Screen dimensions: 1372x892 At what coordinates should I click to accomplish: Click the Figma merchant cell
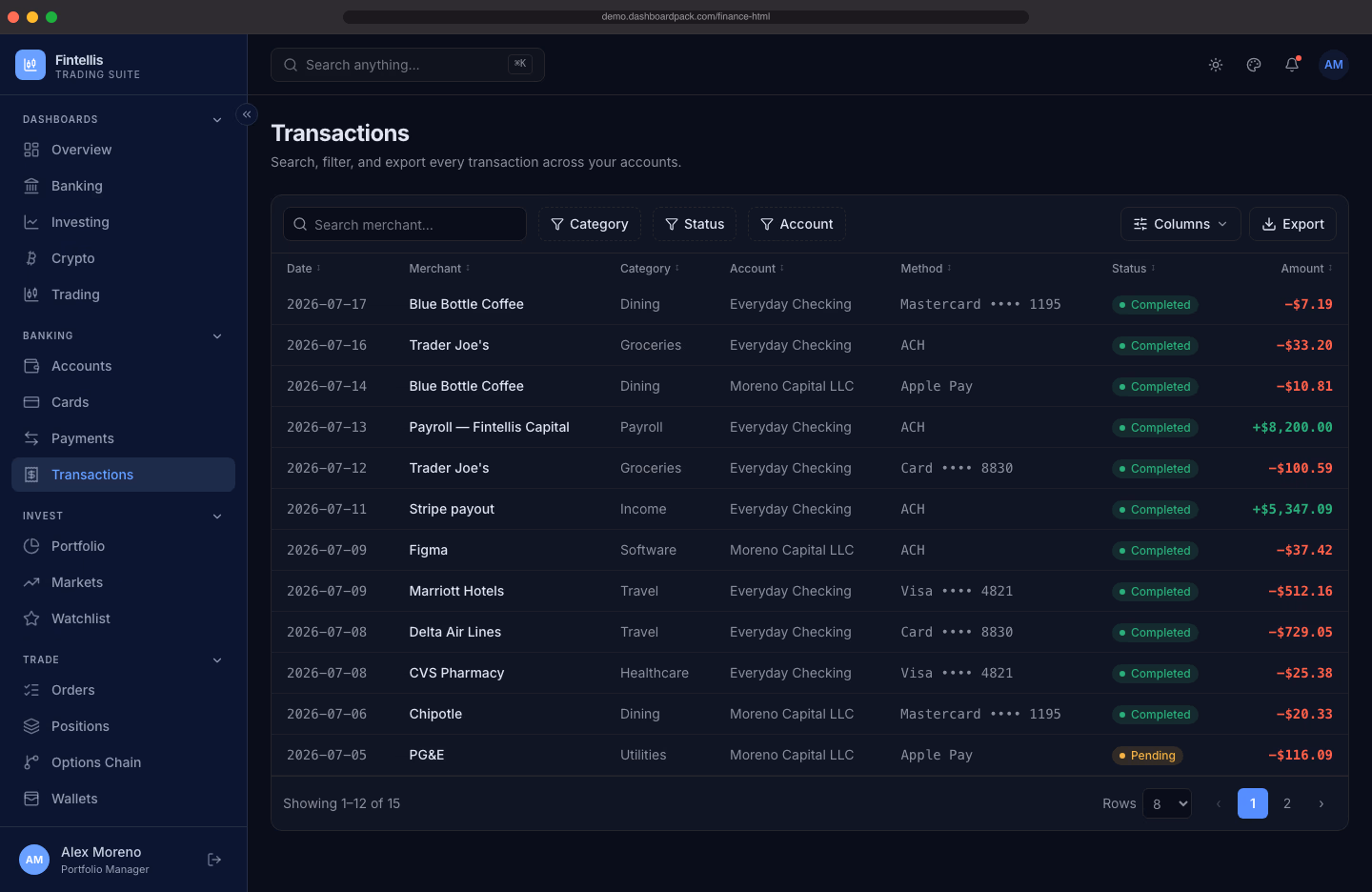tap(429, 550)
